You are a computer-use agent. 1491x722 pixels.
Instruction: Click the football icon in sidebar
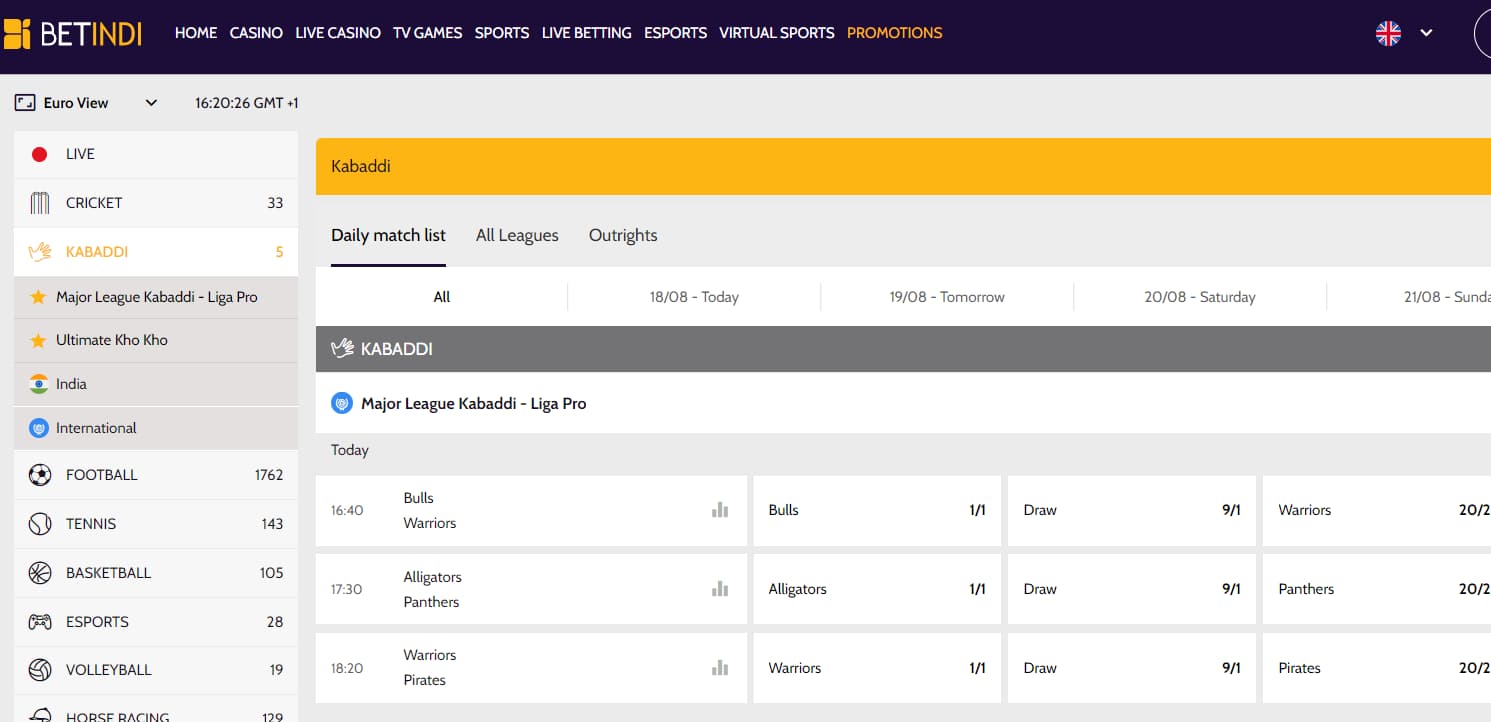40,475
